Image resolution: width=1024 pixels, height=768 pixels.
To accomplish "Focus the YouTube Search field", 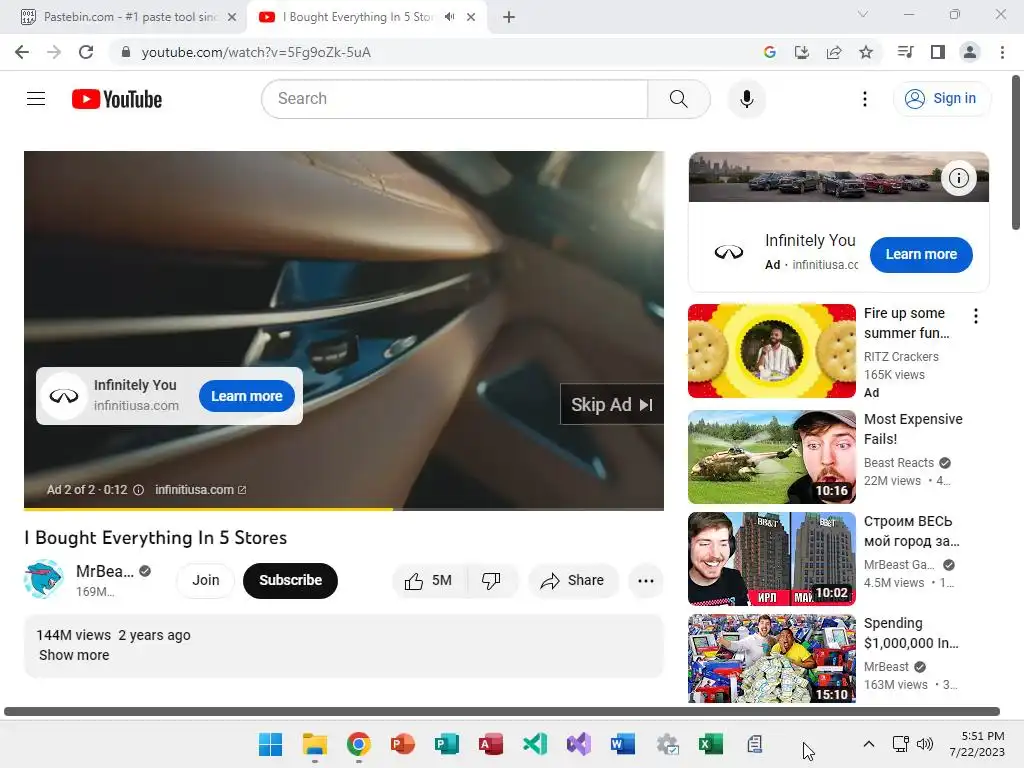I will click(x=455, y=99).
